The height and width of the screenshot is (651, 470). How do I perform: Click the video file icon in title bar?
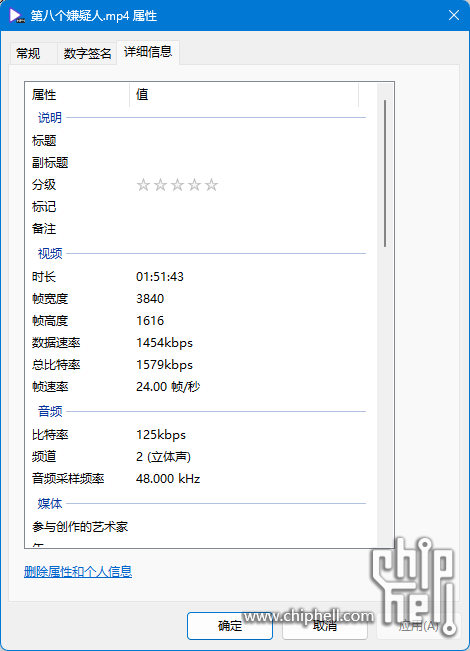16,16
